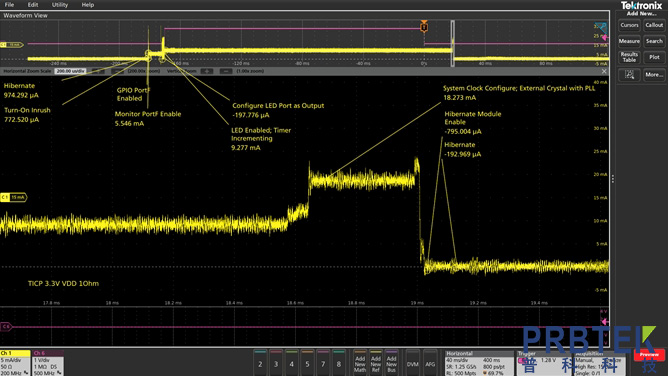Image resolution: width=669 pixels, height=376 pixels.
Task: Open the File menu
Action: coord(9,5)
